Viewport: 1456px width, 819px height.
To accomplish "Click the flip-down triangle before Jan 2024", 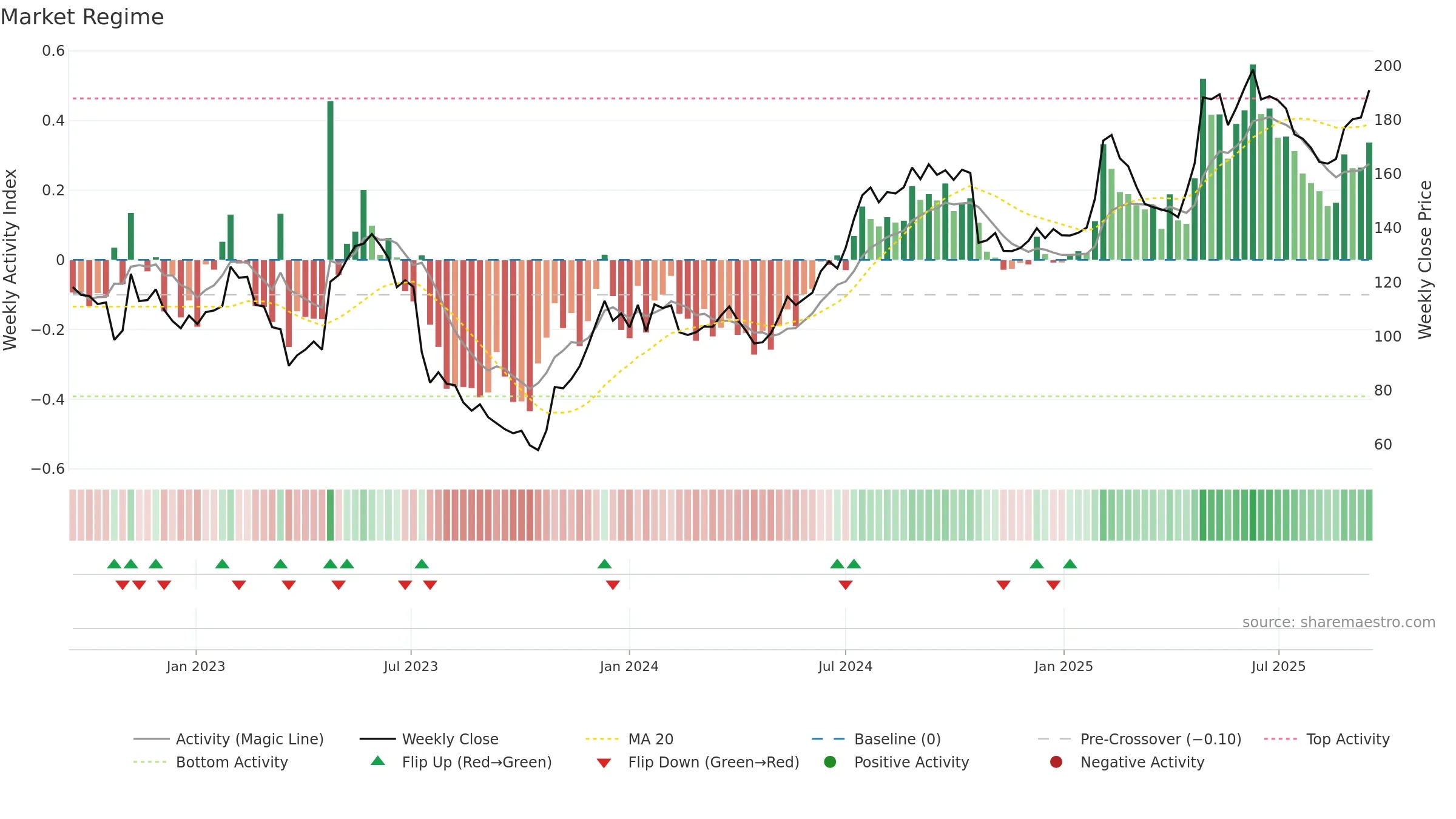I will pos(613,585).
